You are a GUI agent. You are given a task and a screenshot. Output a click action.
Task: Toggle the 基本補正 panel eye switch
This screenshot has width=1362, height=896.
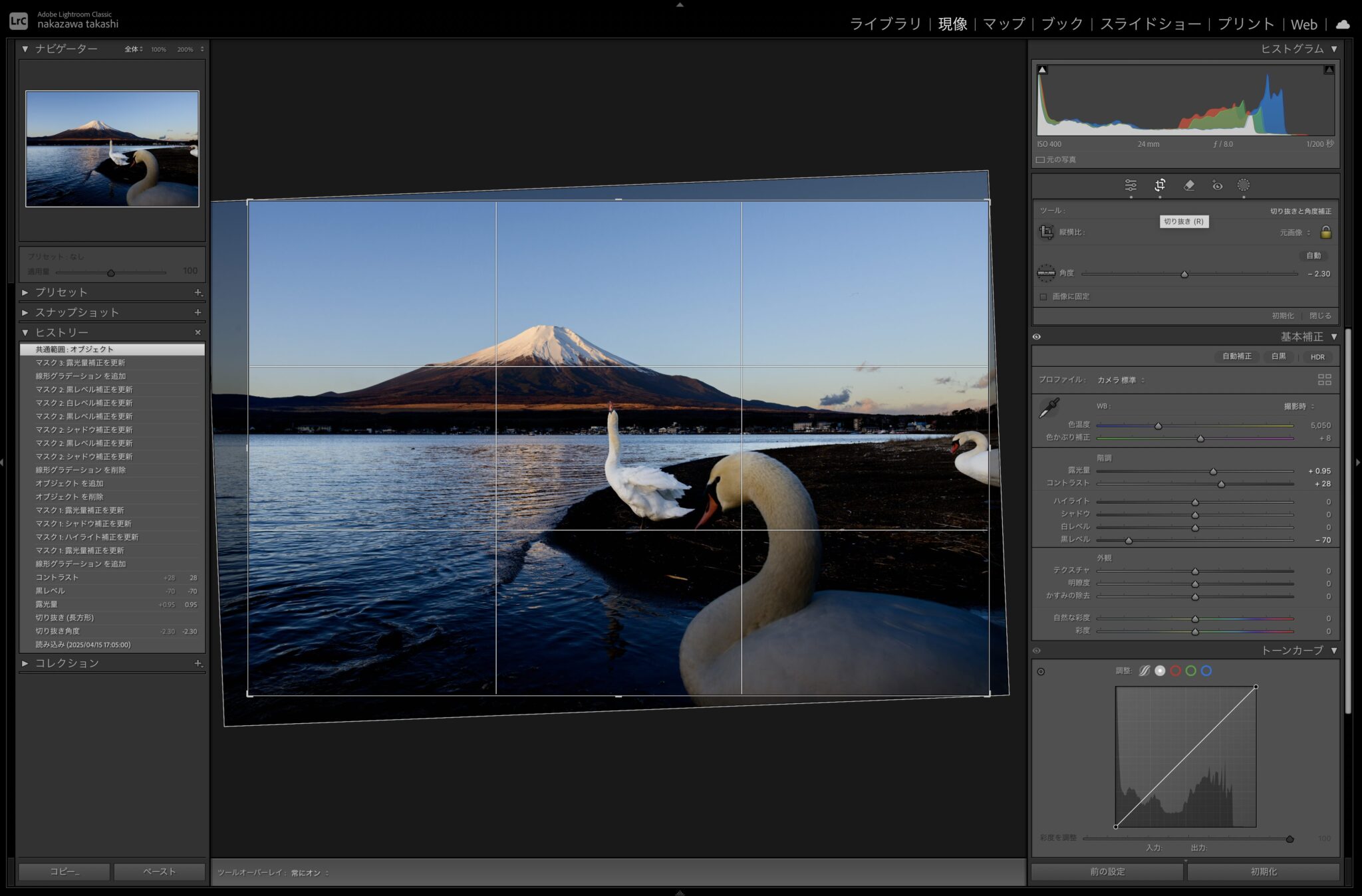[x=1037, y=337]
